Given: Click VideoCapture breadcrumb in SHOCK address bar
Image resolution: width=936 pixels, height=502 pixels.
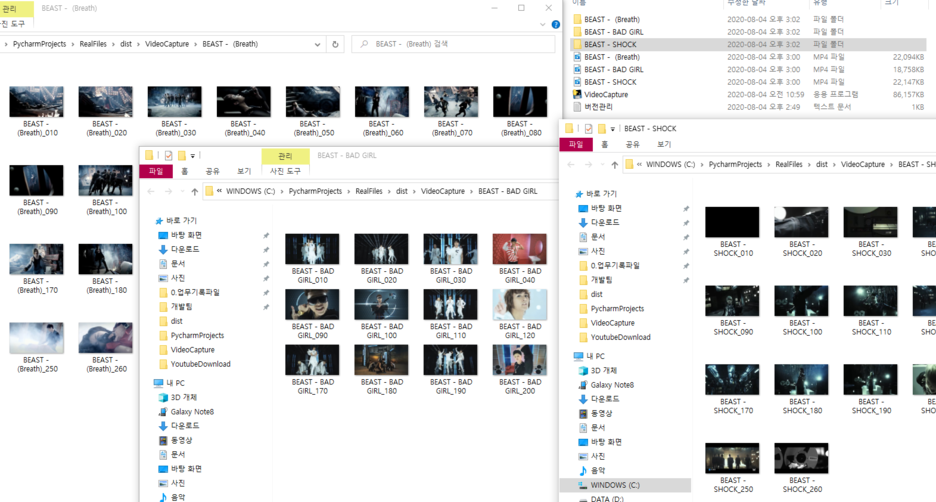Looking at the screenshot, I should (x=863, y=165).
